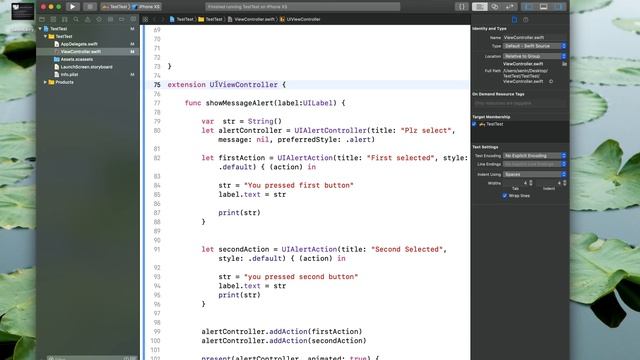Click TestTest folder in jump bar
This screenshot has width=640, height=360.
point(211,19)
